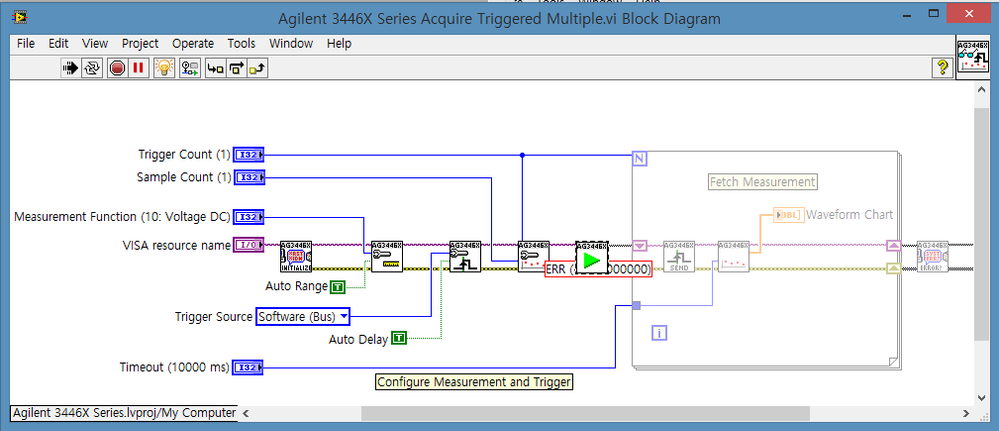Screen dimensions: 999x431
Task: Select the Configure Multipoint subVI node
Action: click(x=534, y=257)
